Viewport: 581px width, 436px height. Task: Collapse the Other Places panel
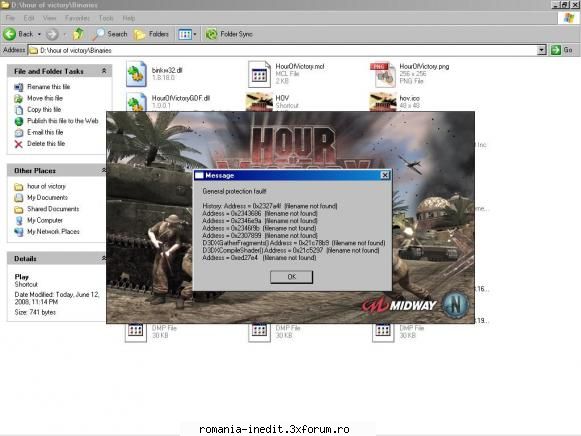pyautogui.click(x=104, y=170)
